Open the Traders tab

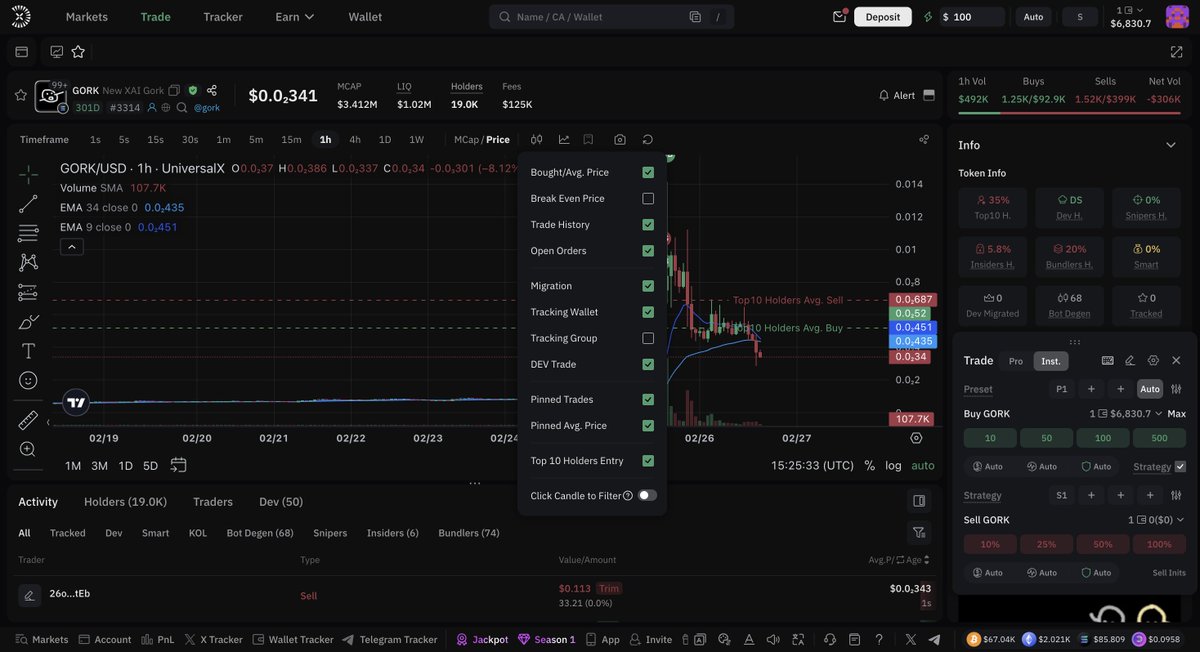click(213, 501)
